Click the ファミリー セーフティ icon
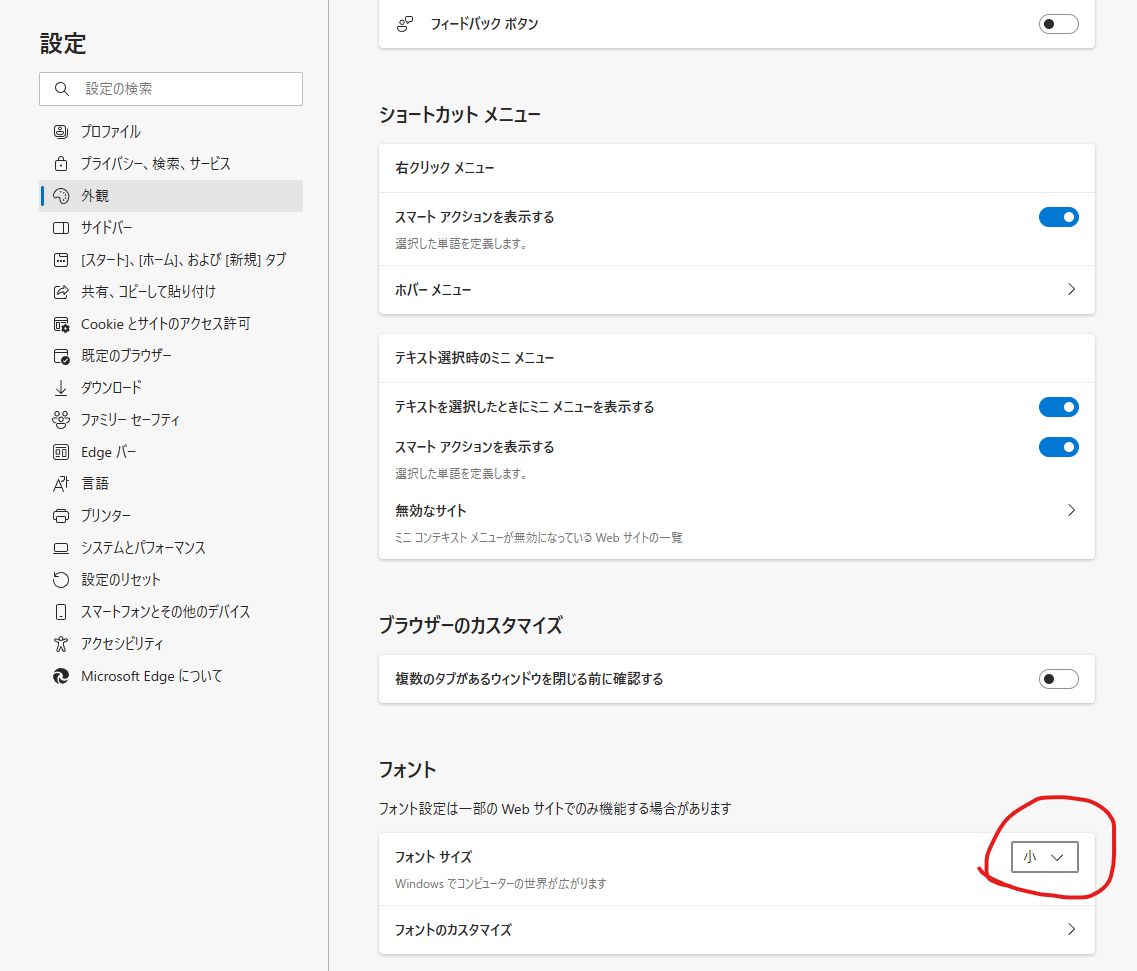This screenshot has width=1137, height=971. pos(61,420)
